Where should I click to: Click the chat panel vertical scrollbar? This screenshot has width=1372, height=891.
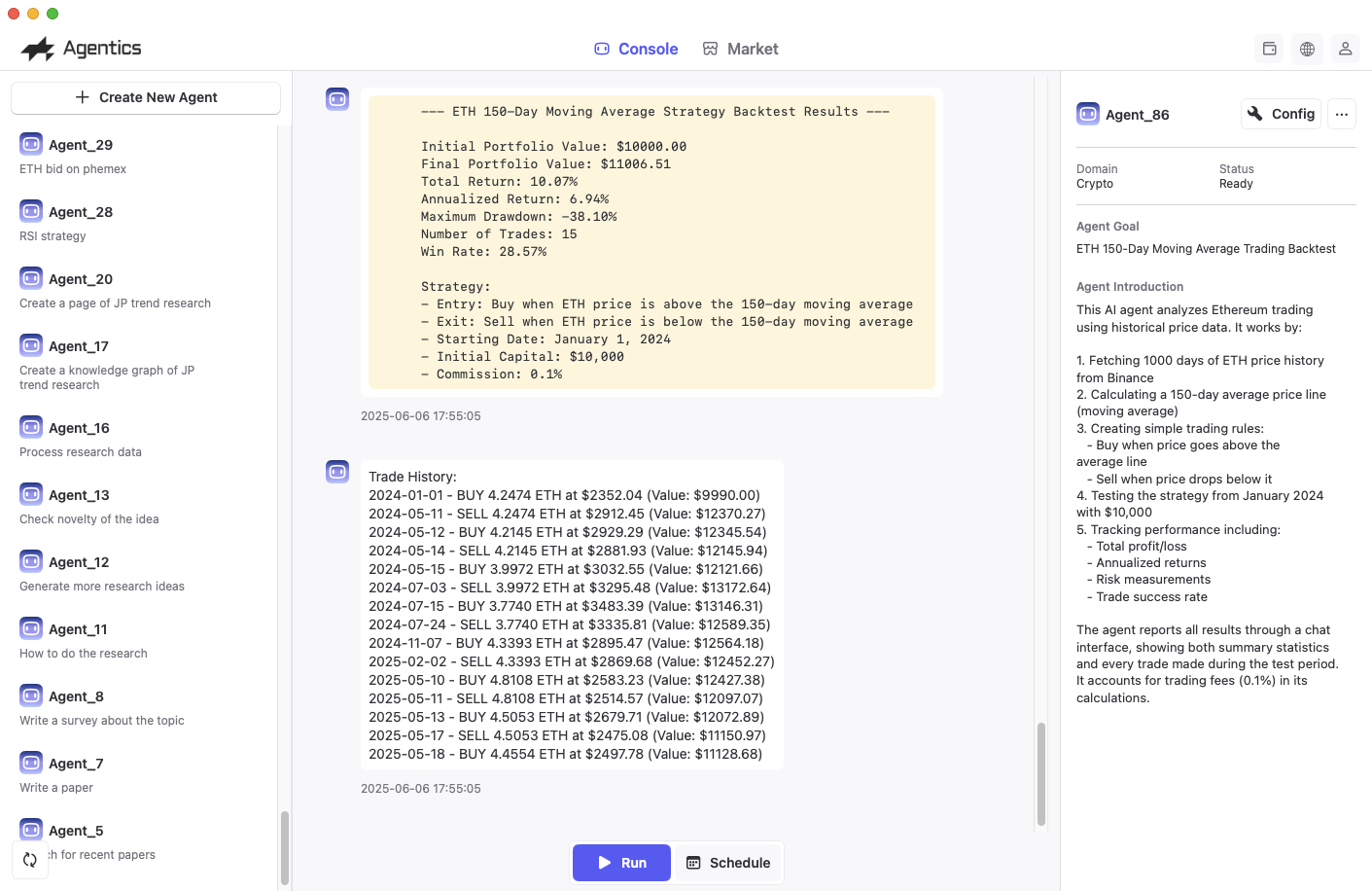[x=1040, y=773]
